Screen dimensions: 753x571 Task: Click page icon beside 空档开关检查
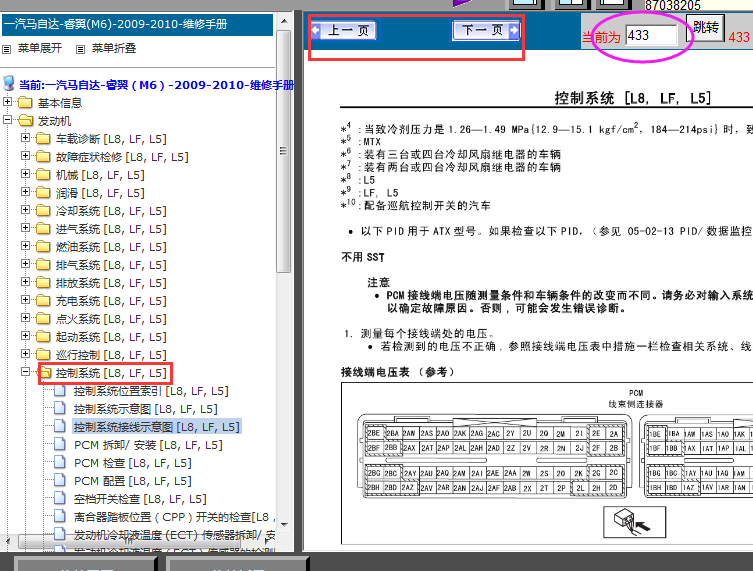pyautogui.click(x=60, y=498)
